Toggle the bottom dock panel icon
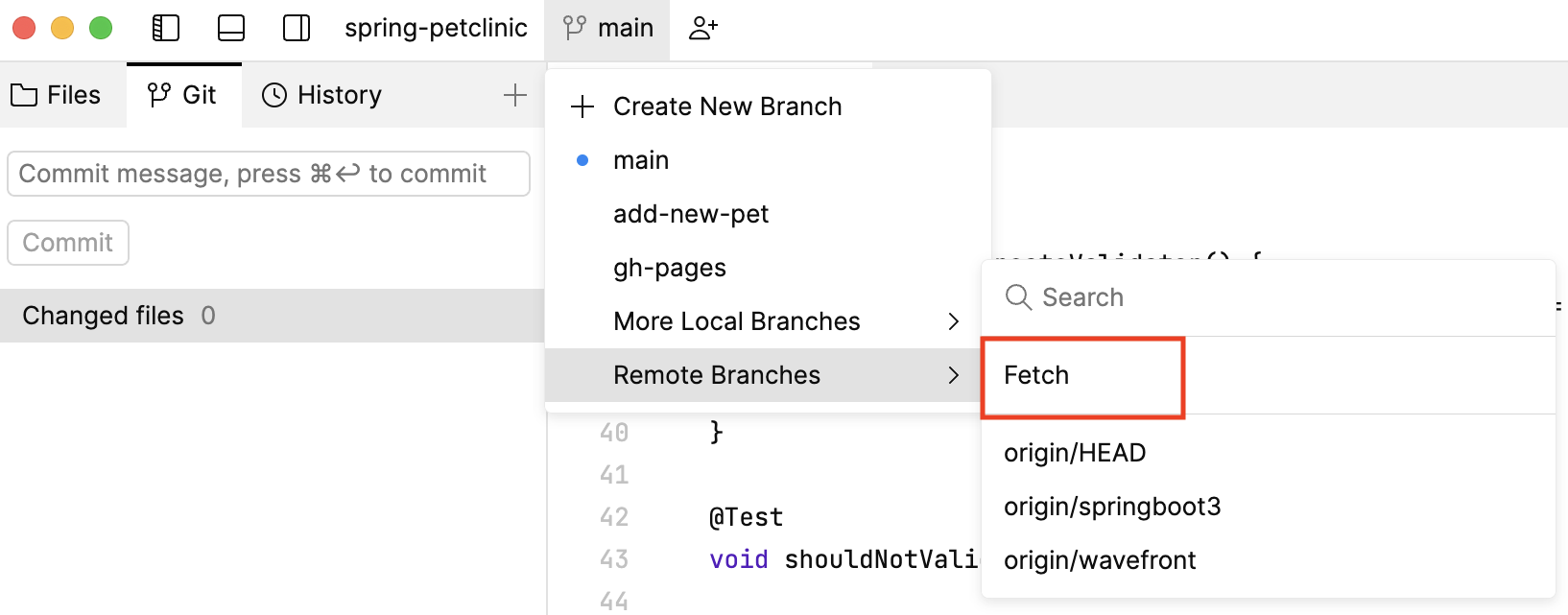 click(x=230, y=29)
